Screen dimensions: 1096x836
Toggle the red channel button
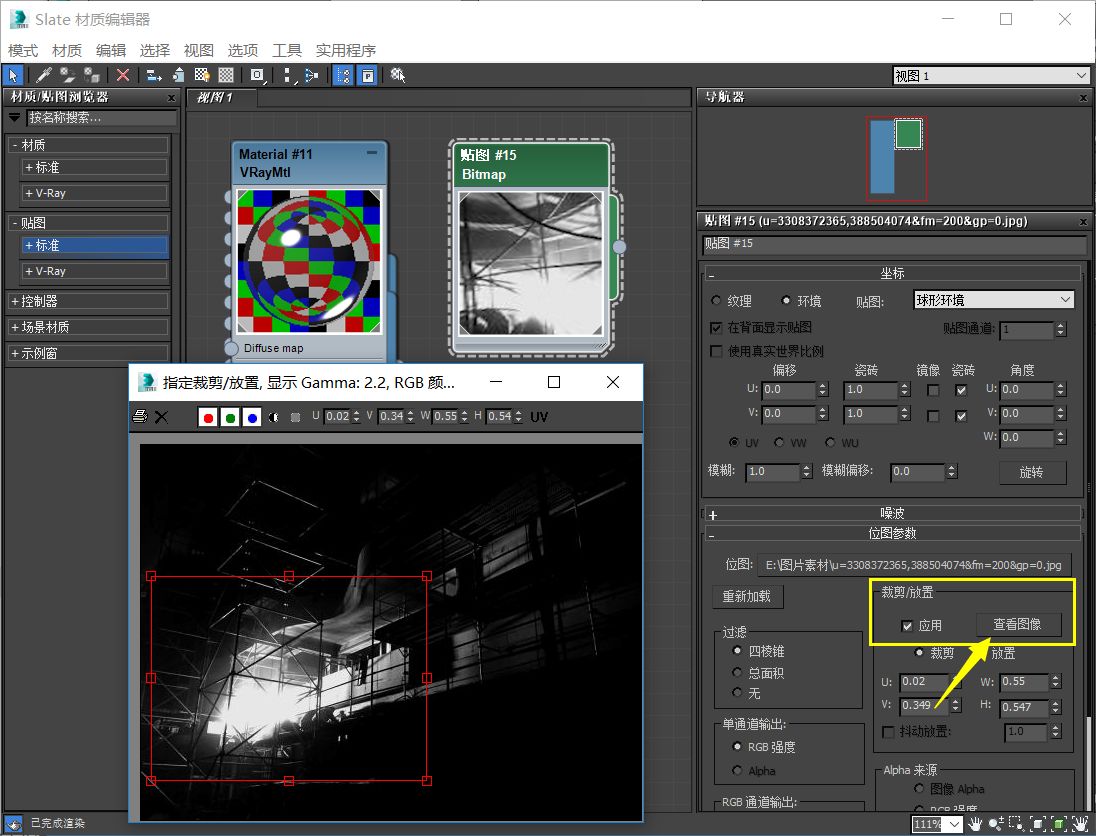(x=208, y=417)
